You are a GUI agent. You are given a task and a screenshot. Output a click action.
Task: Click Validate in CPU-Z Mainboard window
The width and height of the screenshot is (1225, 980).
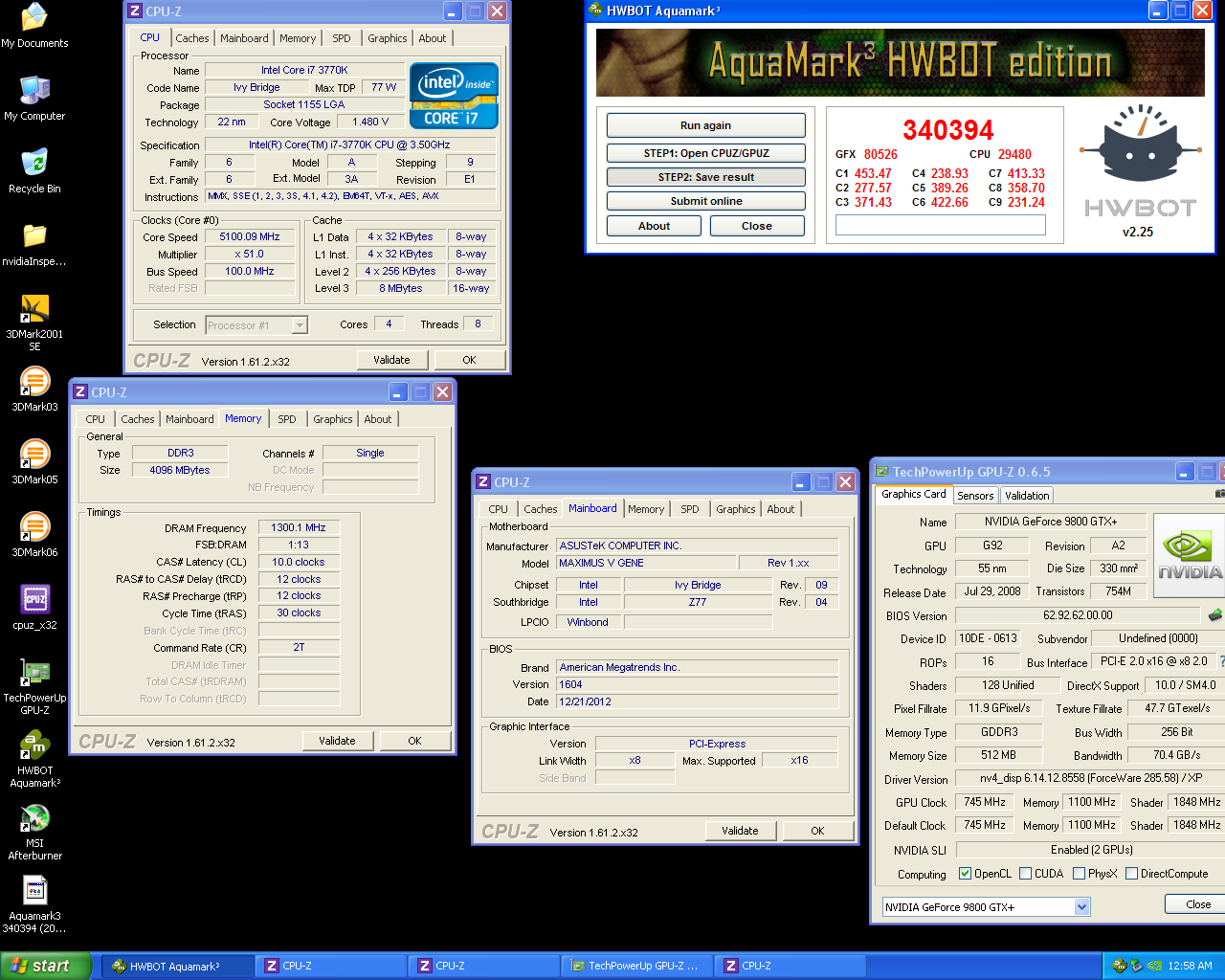coord(740,831)
